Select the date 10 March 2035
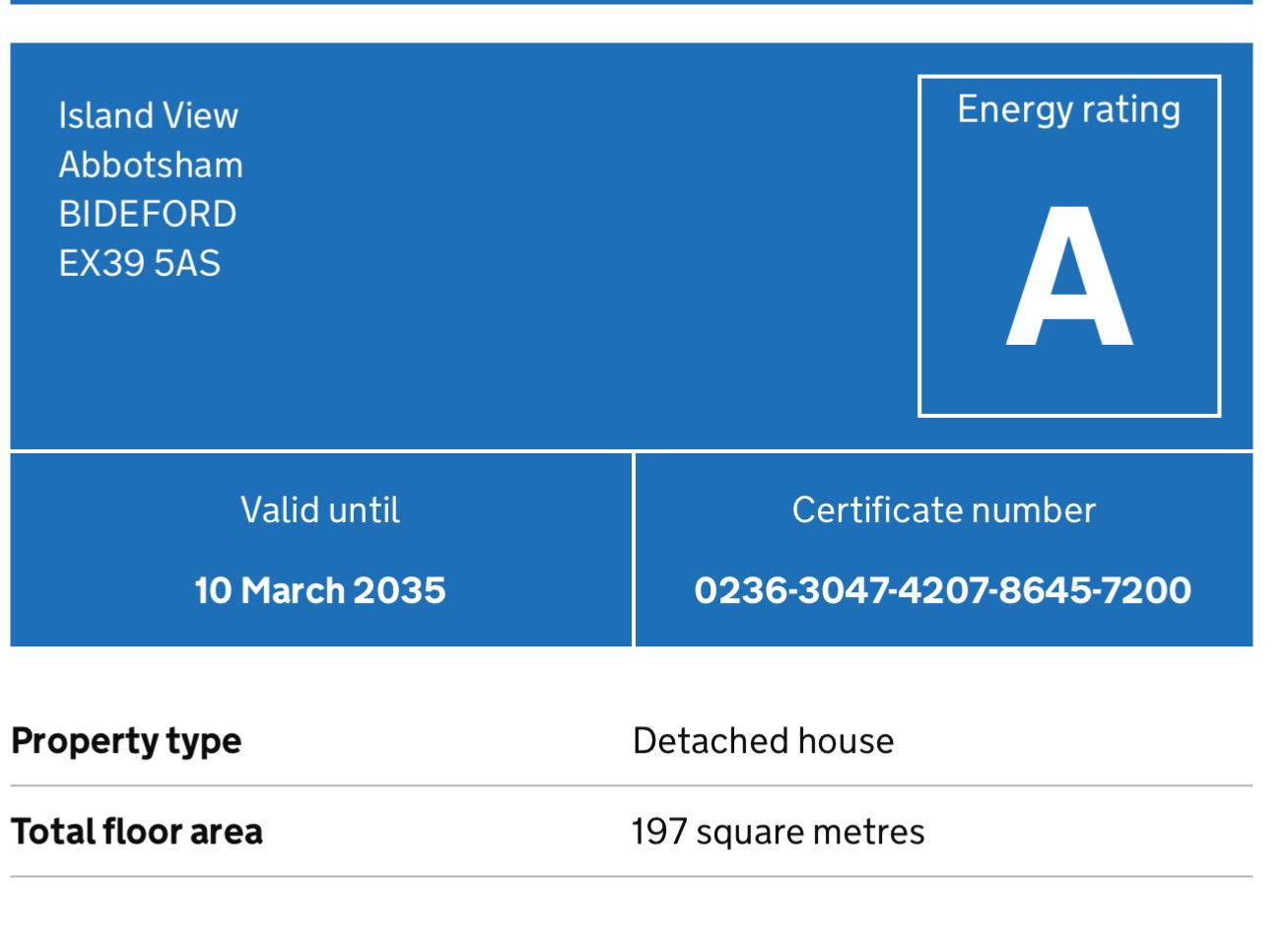This screenshot has width=1288, height=943. [320, 590]
